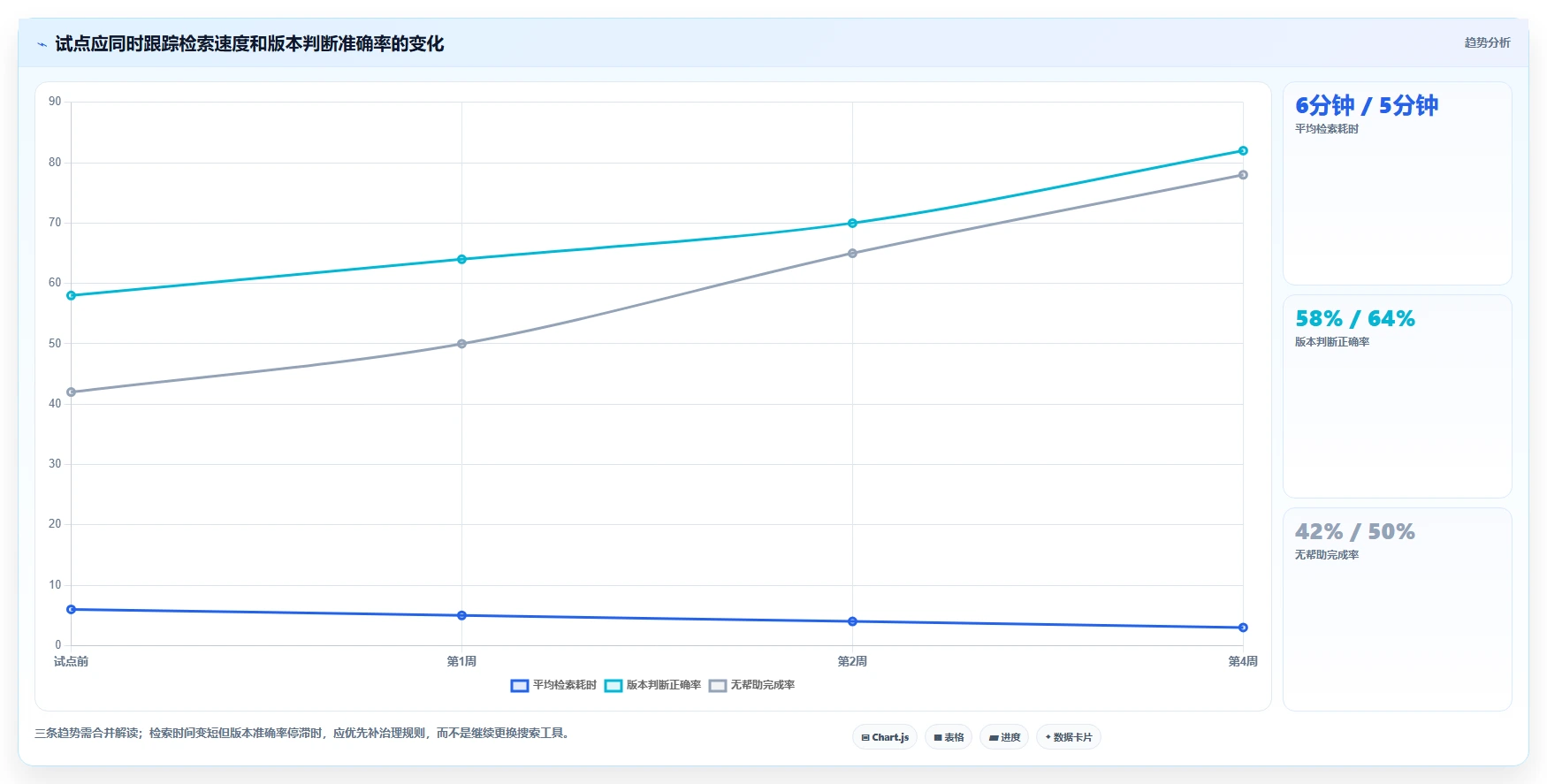Click the 试点前 x-axis label
The height and width of the screenshot is (784, 1547).
point(71,661)
